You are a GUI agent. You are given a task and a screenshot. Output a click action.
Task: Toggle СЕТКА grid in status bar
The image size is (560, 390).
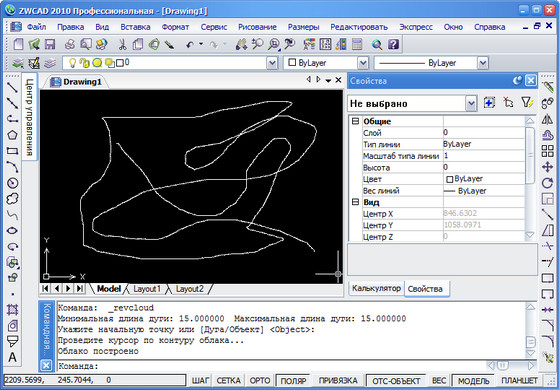point(228,381)
